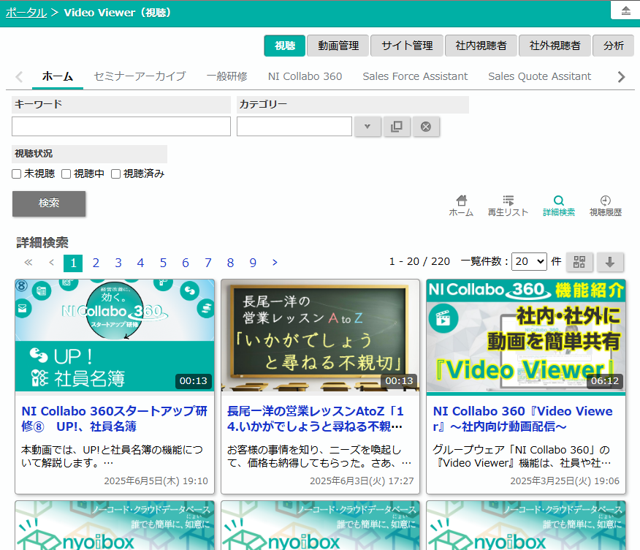640x550 pixels.
Task: Check the 視聴済み checkbox
Action: coord(116,174)
